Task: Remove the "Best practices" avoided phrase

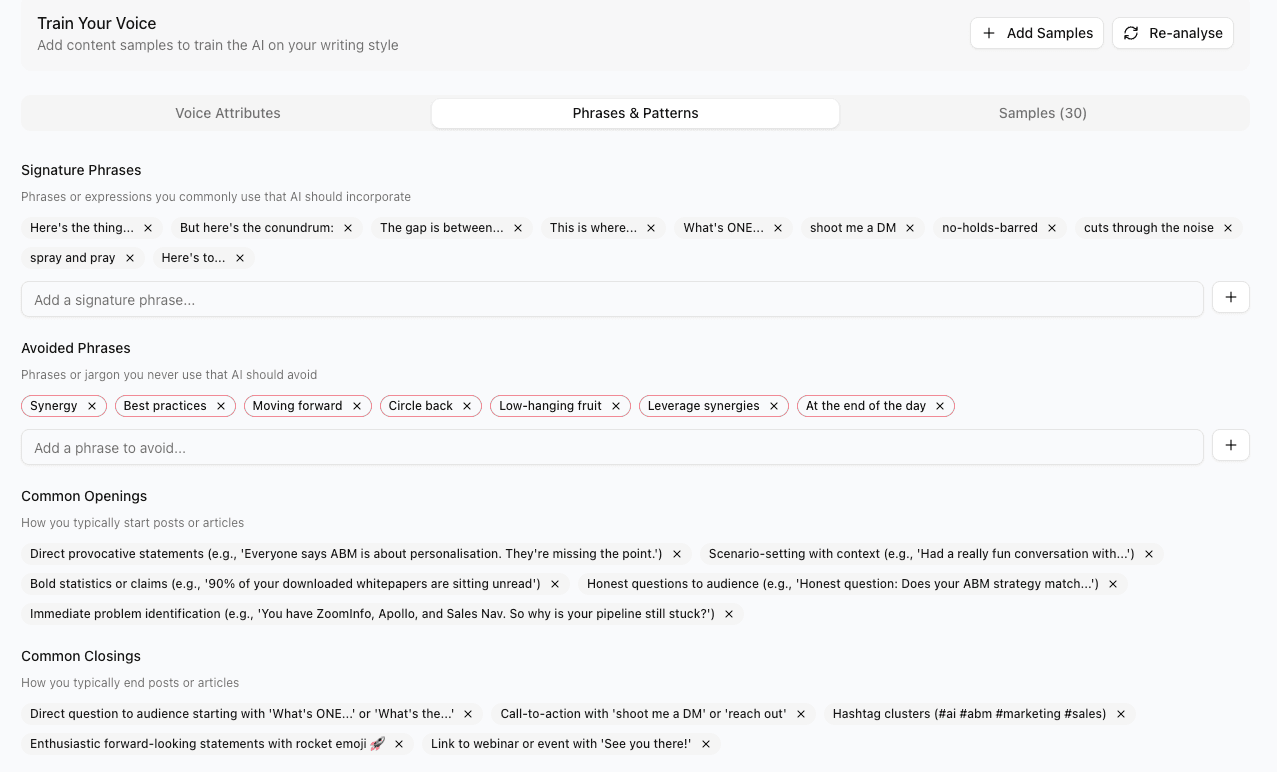Action: click(220, 406)
